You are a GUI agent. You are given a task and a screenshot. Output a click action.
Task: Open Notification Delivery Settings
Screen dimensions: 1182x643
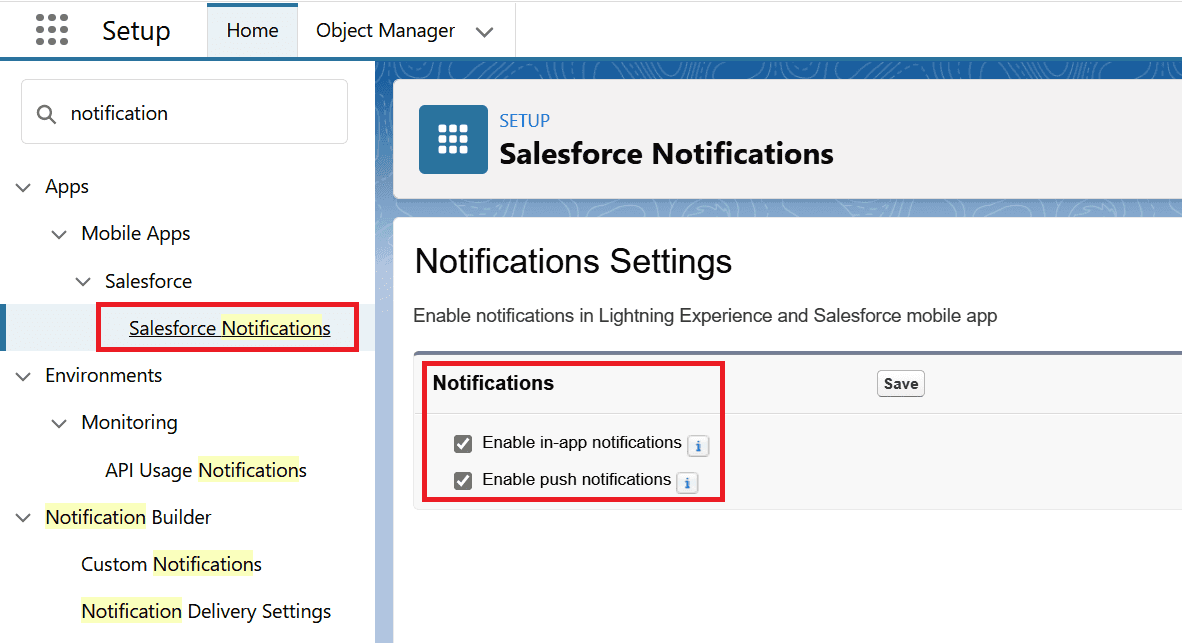pyautogui.click(x=206, y=611)
